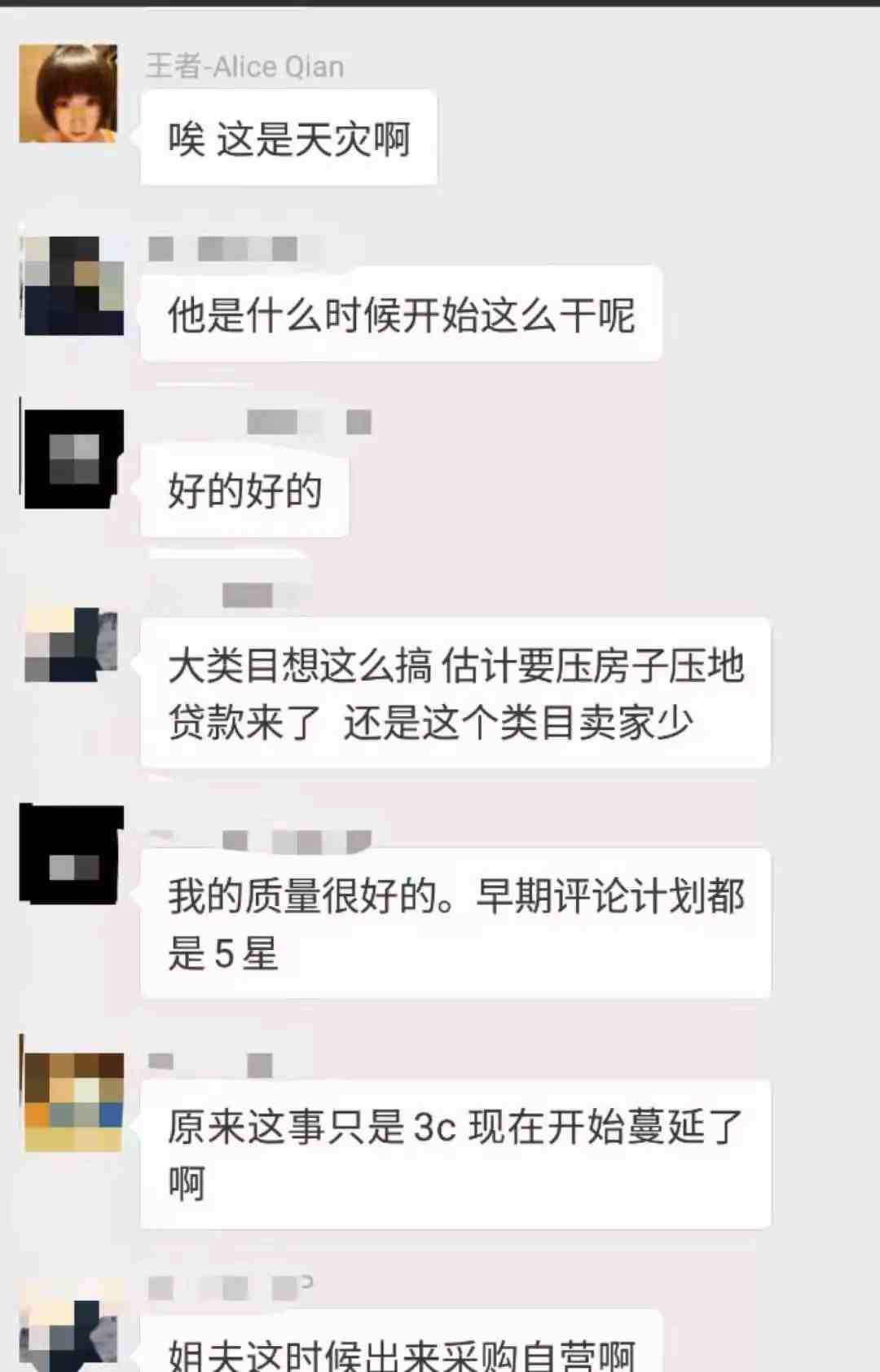Tap the blurred name above 大类目想这么搞 message

click(249, 596)
